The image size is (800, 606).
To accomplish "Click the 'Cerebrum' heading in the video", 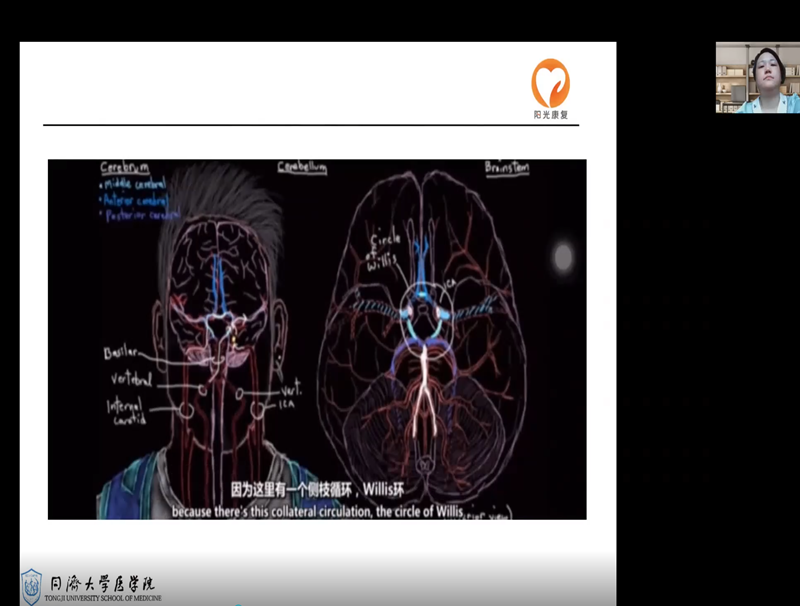I will click(x=124, y=168).
